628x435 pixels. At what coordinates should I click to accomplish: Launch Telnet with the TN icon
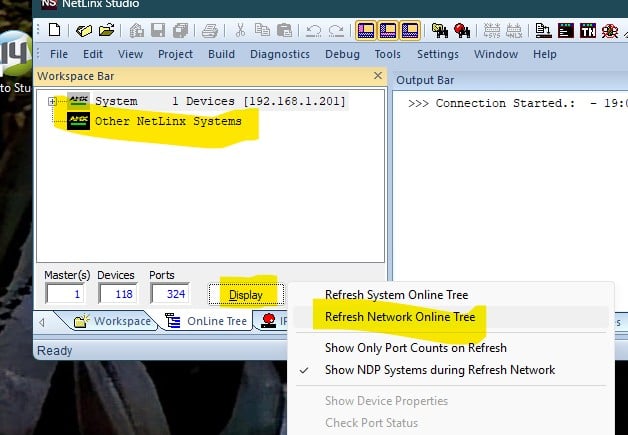[588, 30]
